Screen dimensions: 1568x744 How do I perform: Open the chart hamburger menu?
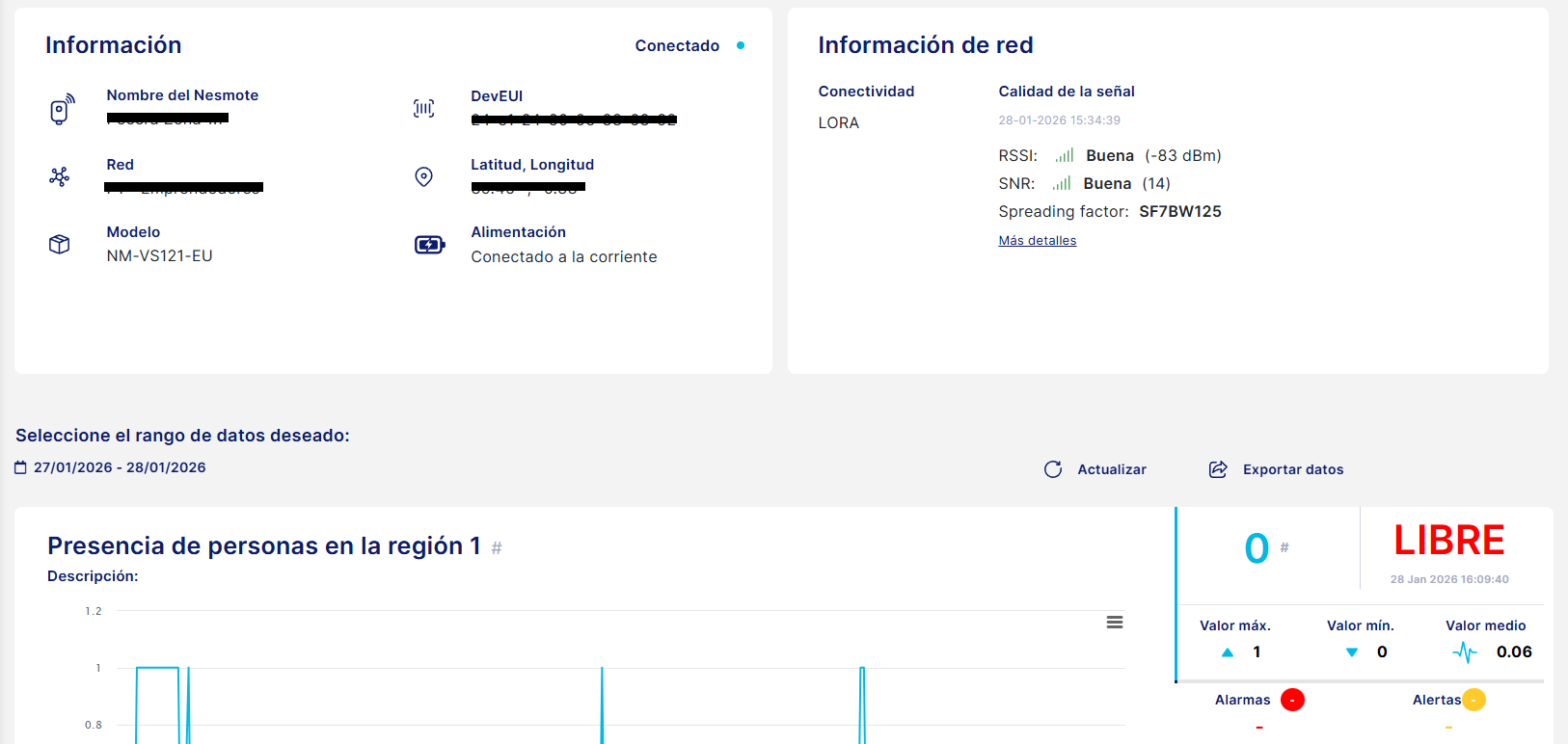point(1115,623)
